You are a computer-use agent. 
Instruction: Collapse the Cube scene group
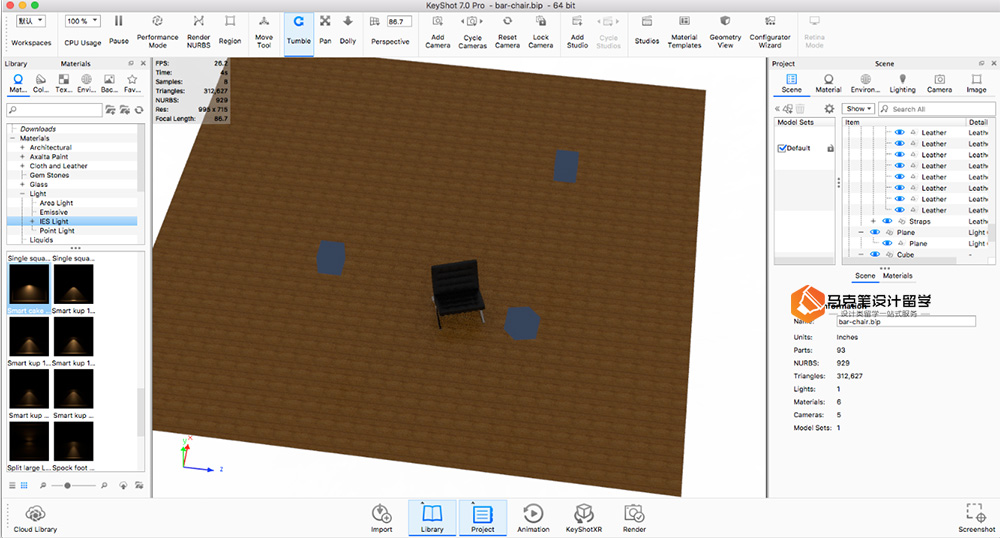coord(860,254)
